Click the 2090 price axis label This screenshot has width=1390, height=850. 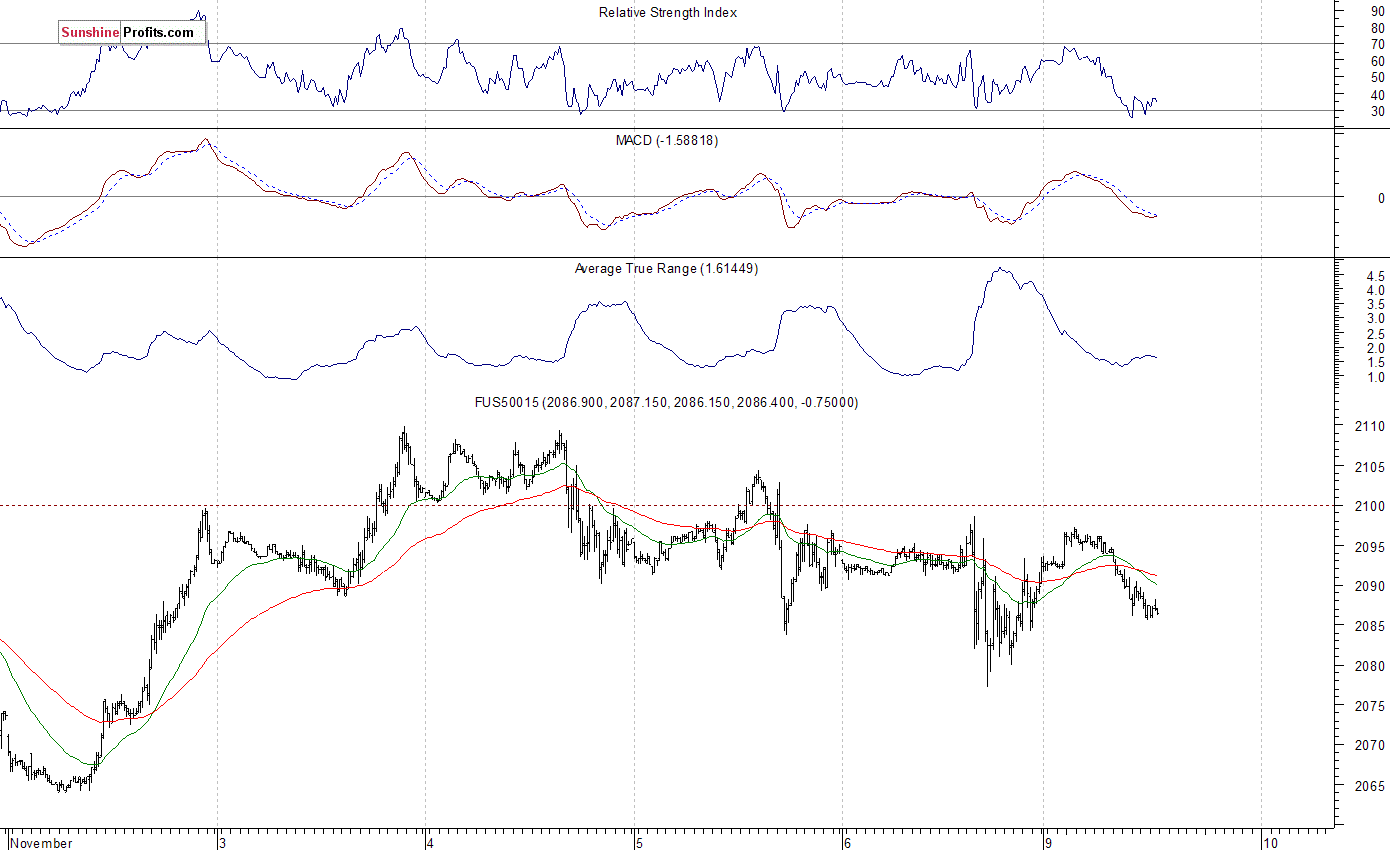[x=1370, y=587]
